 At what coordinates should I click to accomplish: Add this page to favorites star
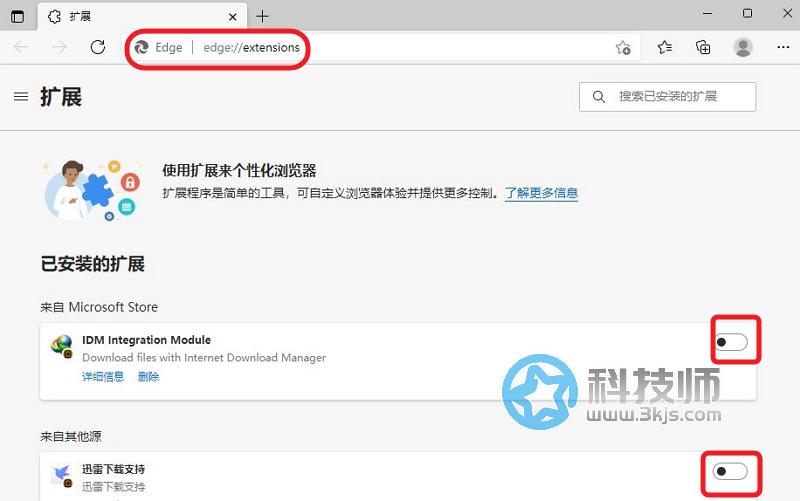(623, 47)
